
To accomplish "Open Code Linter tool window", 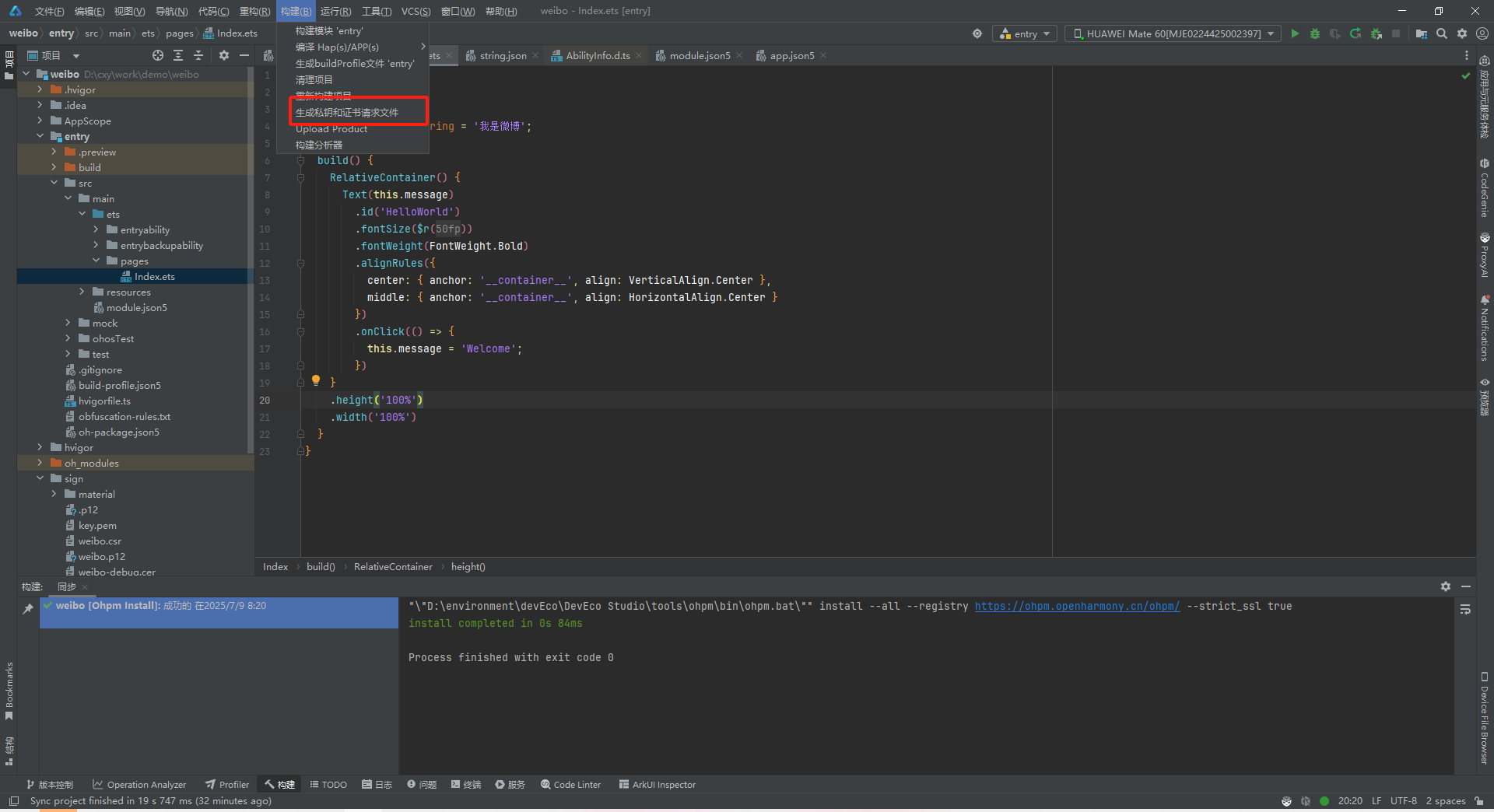I will point(571,785).
